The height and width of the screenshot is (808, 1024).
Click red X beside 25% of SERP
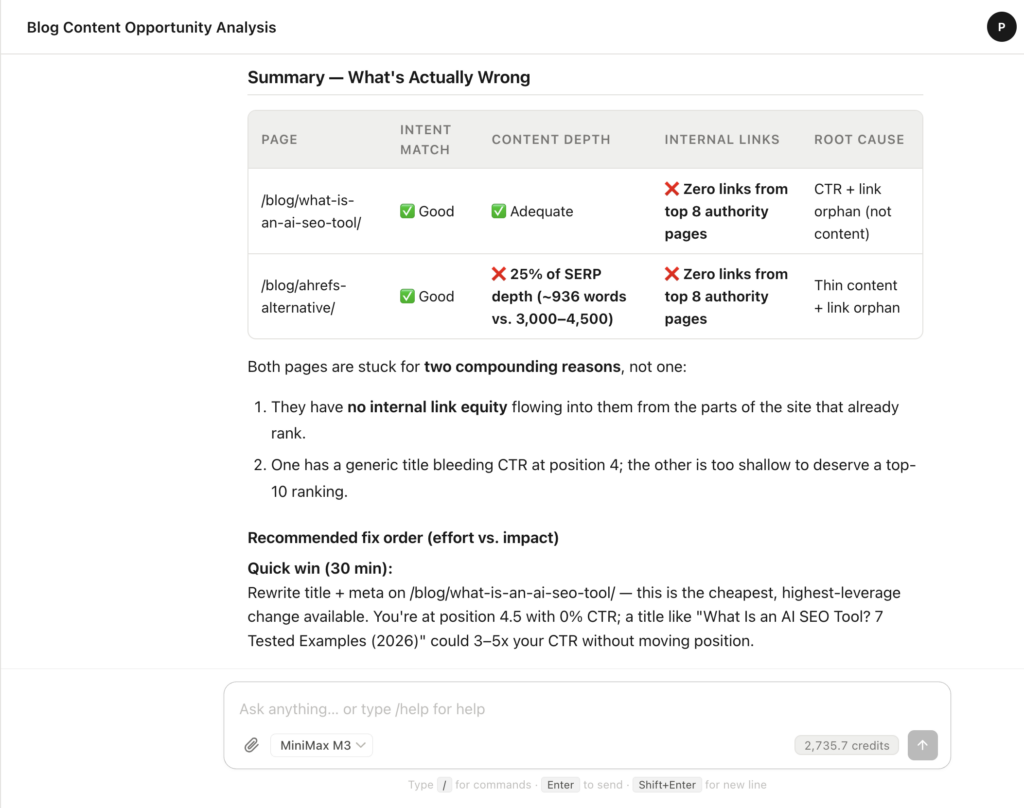(x=499, y=274)
